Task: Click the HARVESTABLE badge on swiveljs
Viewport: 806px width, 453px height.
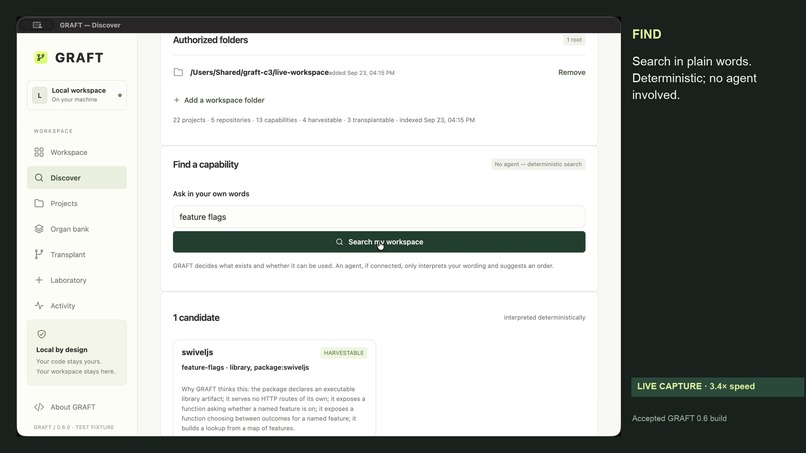Action: (344, 353)
